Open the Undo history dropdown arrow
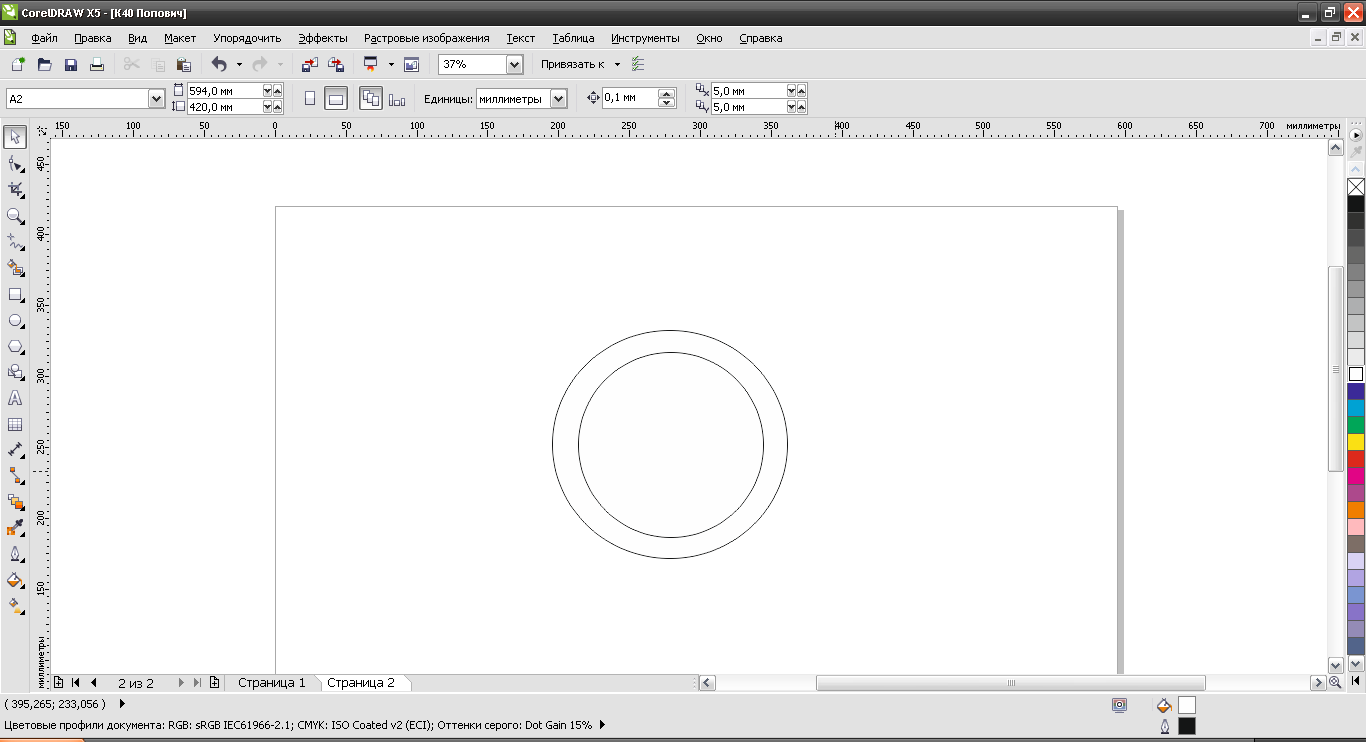The height and width of the screenshot is (742, 1366). [239, 64]
